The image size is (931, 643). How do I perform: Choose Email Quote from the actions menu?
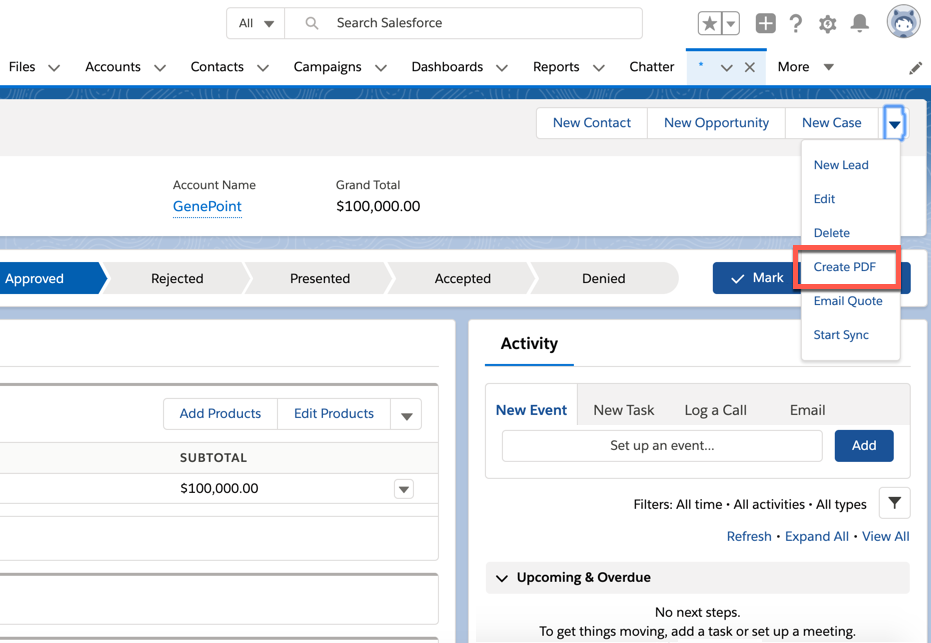848,301
